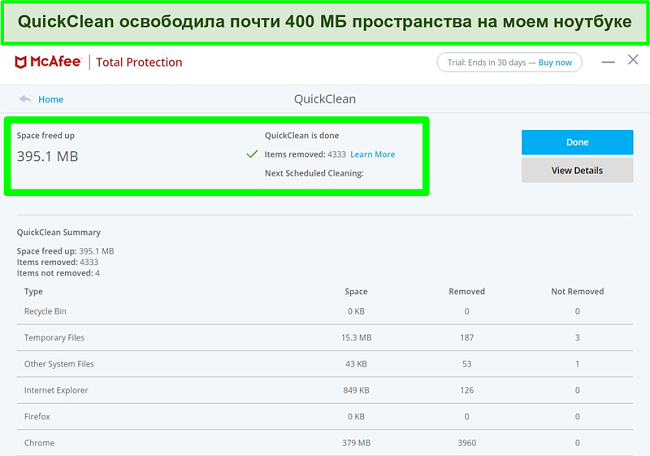The image size is (650, 456).
Task: Select the Firefox row label
Action: [x=37, y=417]
